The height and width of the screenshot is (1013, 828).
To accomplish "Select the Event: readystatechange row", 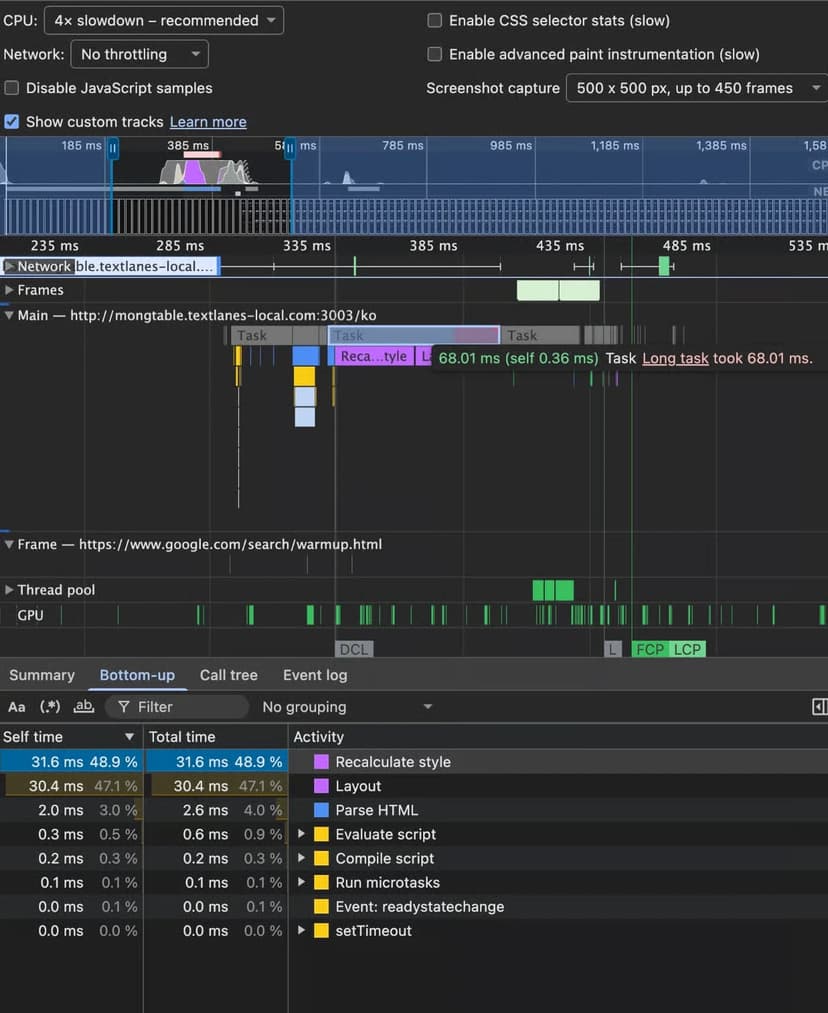I will point(414,906).
